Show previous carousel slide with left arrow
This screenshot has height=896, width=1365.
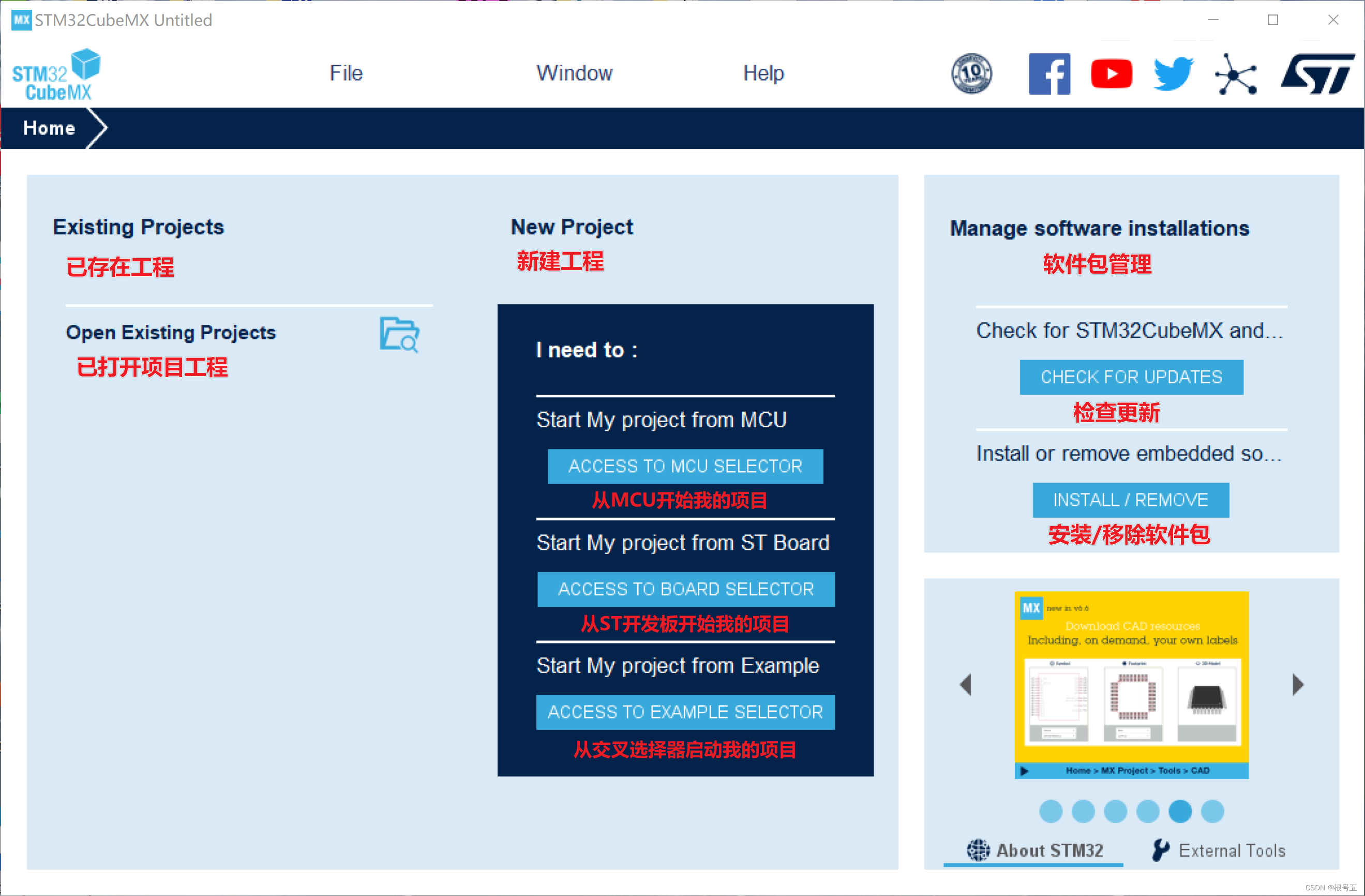coord(966,684)
